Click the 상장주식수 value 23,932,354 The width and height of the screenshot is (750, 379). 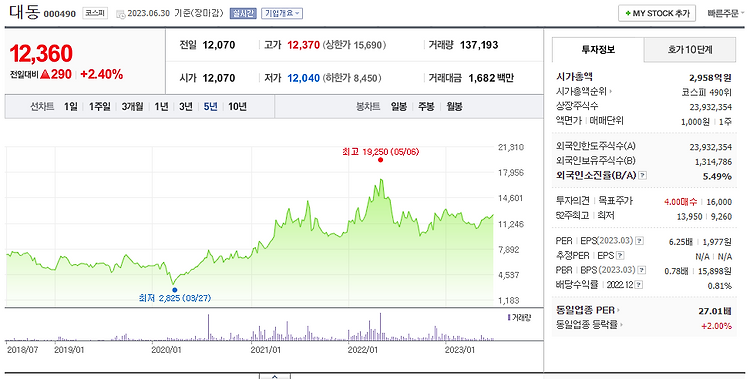pos(710,107)
